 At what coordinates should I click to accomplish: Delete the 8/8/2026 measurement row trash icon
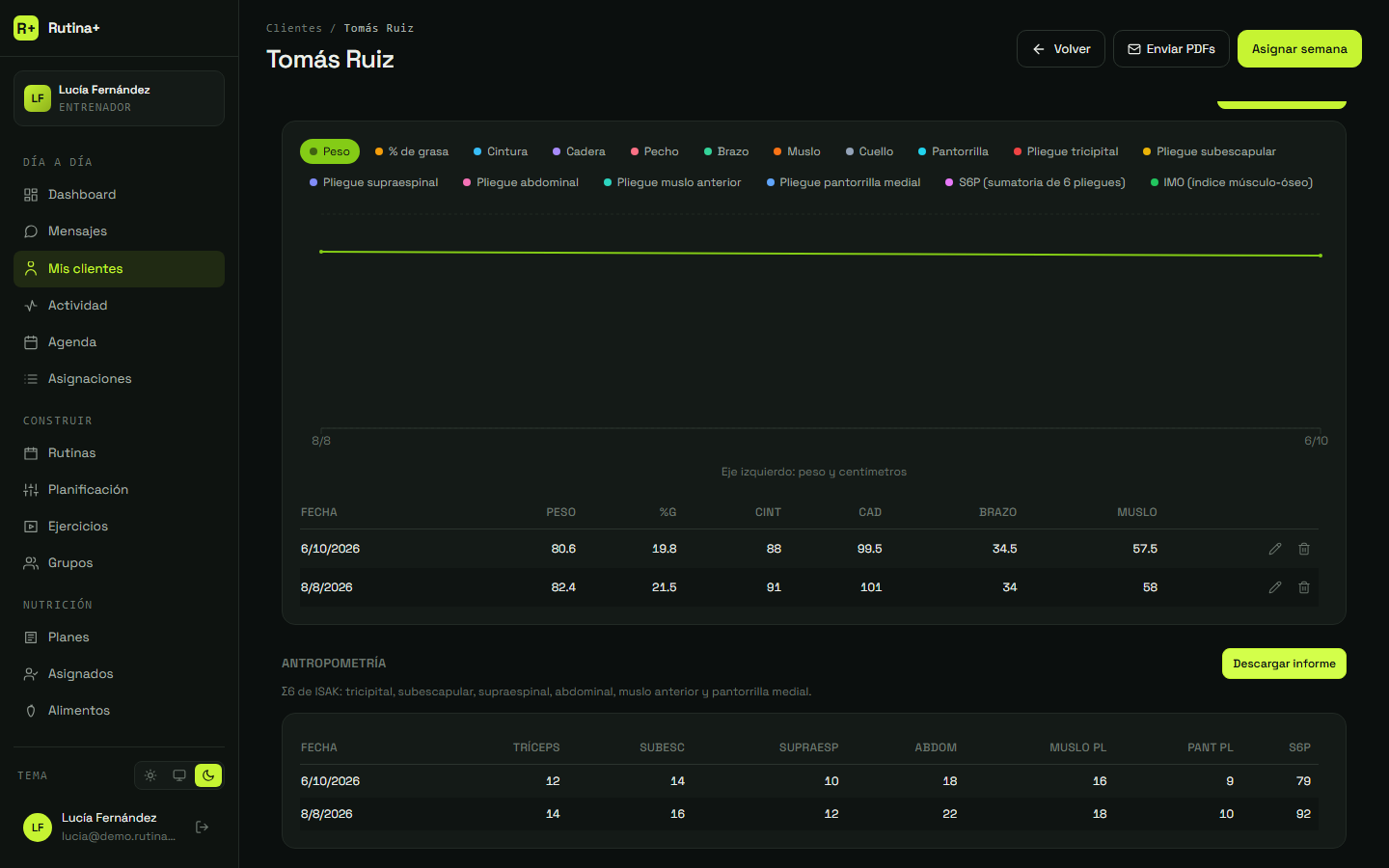[1304, 587]
